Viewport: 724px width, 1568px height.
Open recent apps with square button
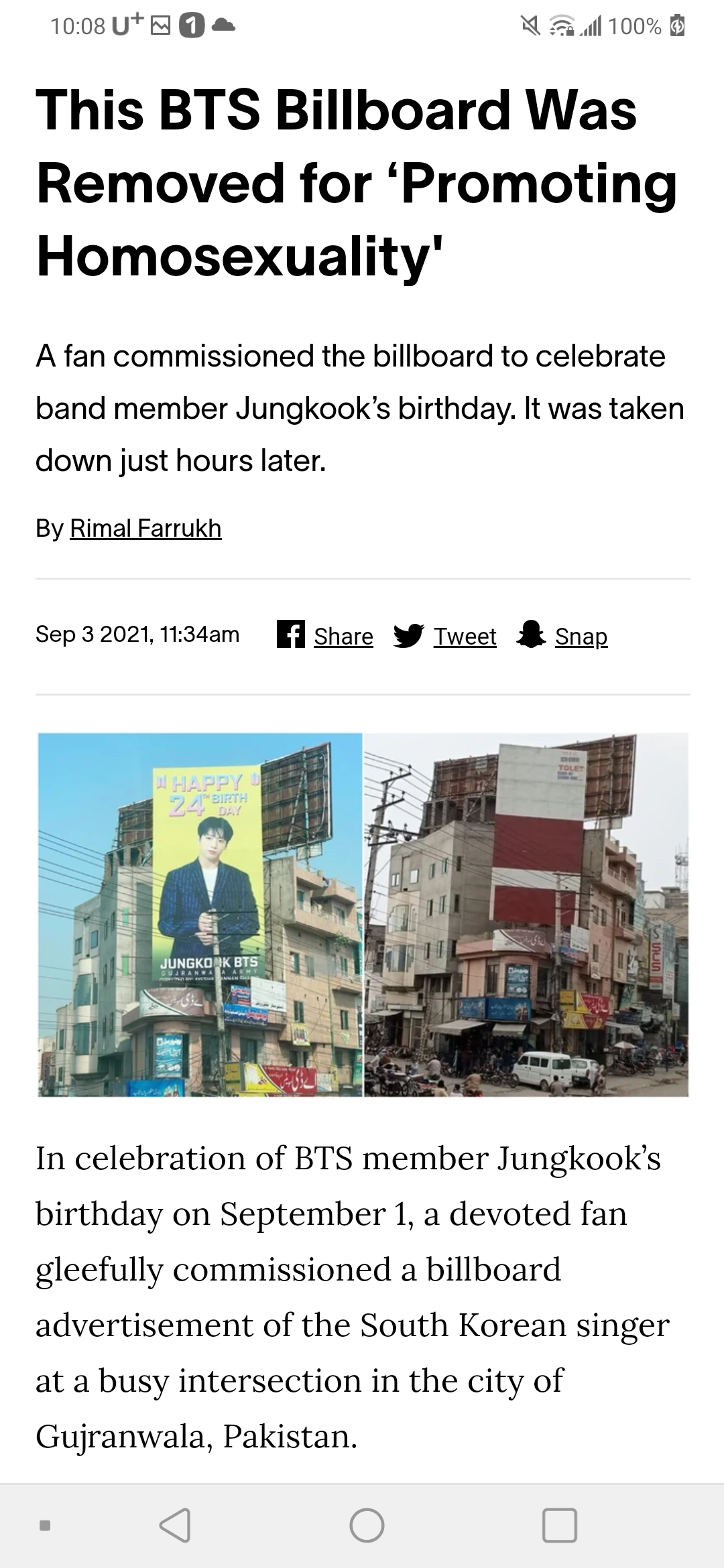[x=559, y=1525]
